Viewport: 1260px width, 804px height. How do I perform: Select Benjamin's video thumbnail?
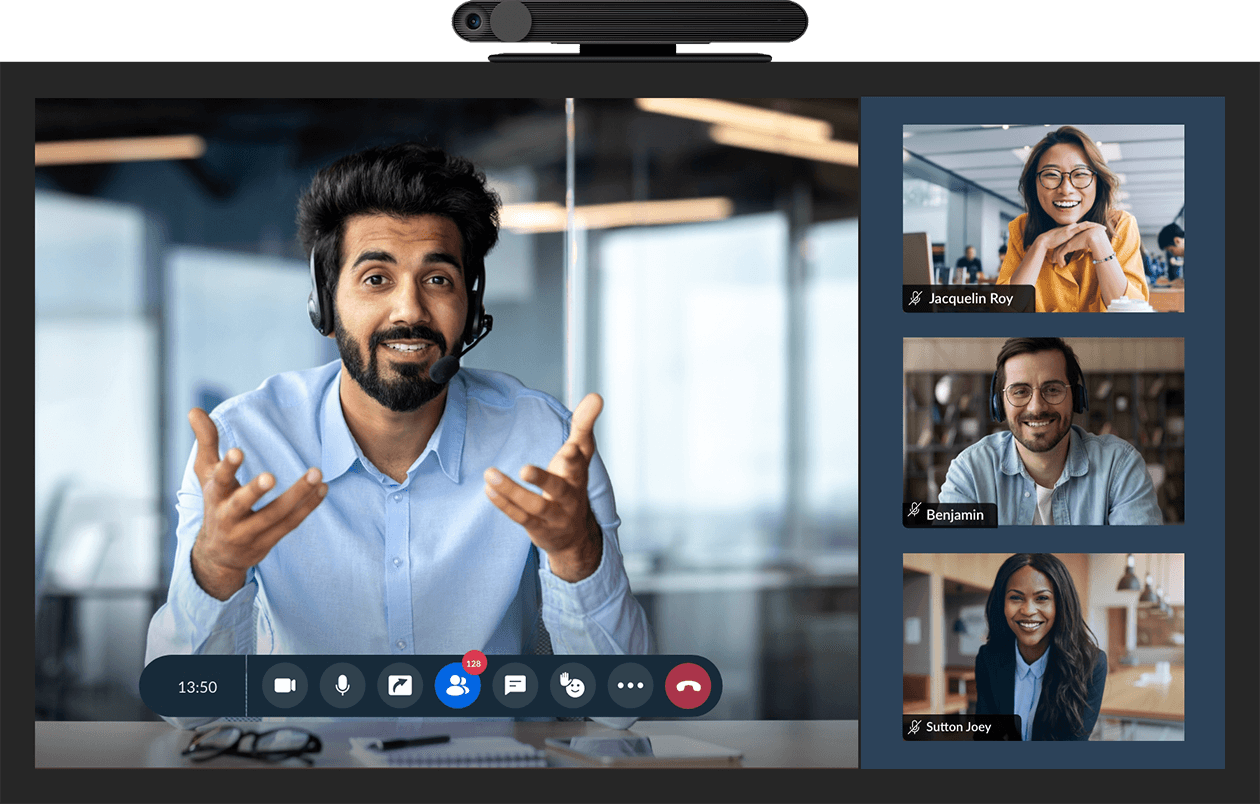click(1043, 431)
